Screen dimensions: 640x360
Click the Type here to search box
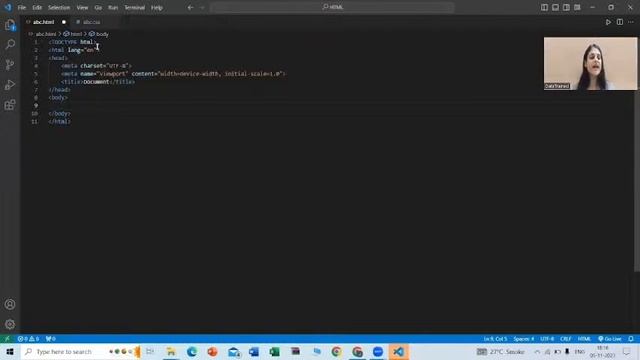80,352
